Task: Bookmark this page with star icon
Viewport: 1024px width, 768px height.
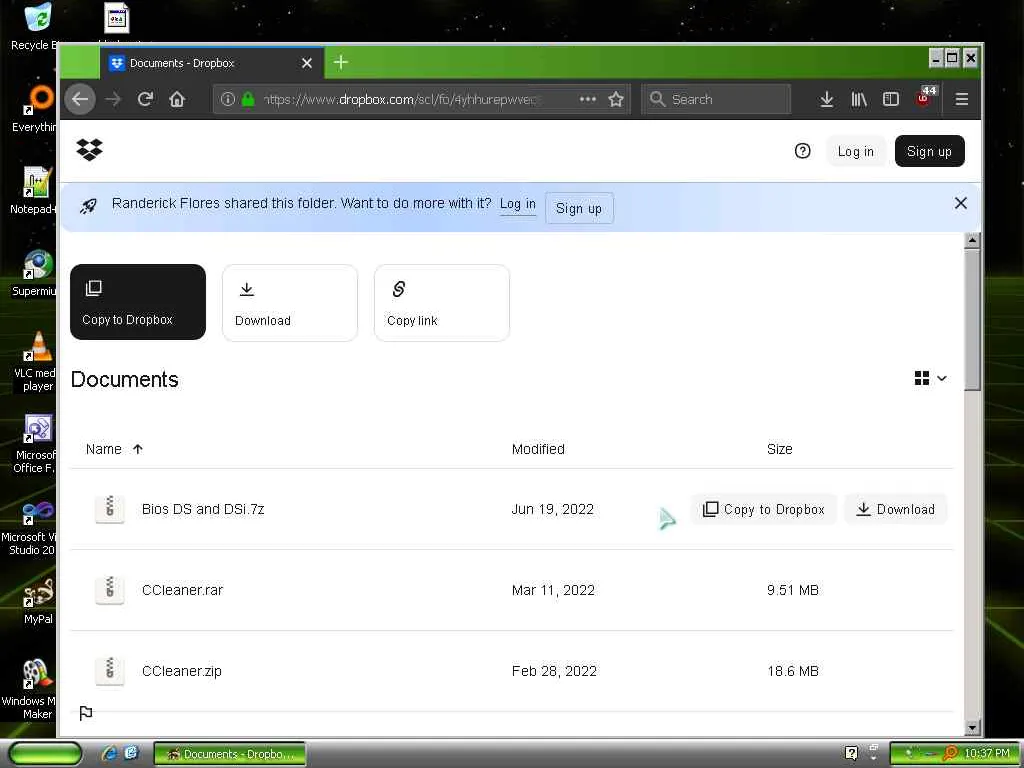Action: 616,99
